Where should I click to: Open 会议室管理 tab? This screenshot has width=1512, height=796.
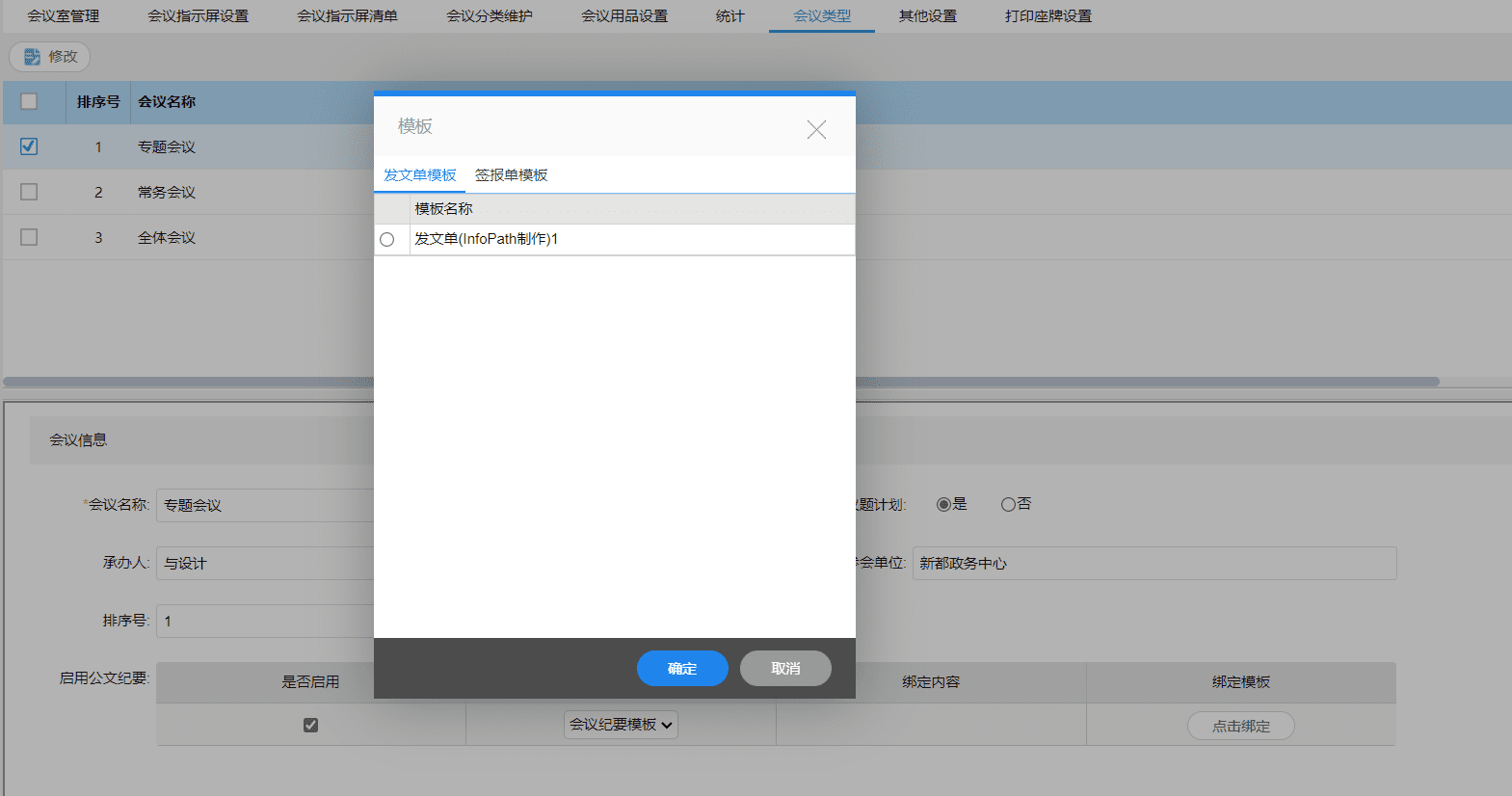(x=64, y=16)
